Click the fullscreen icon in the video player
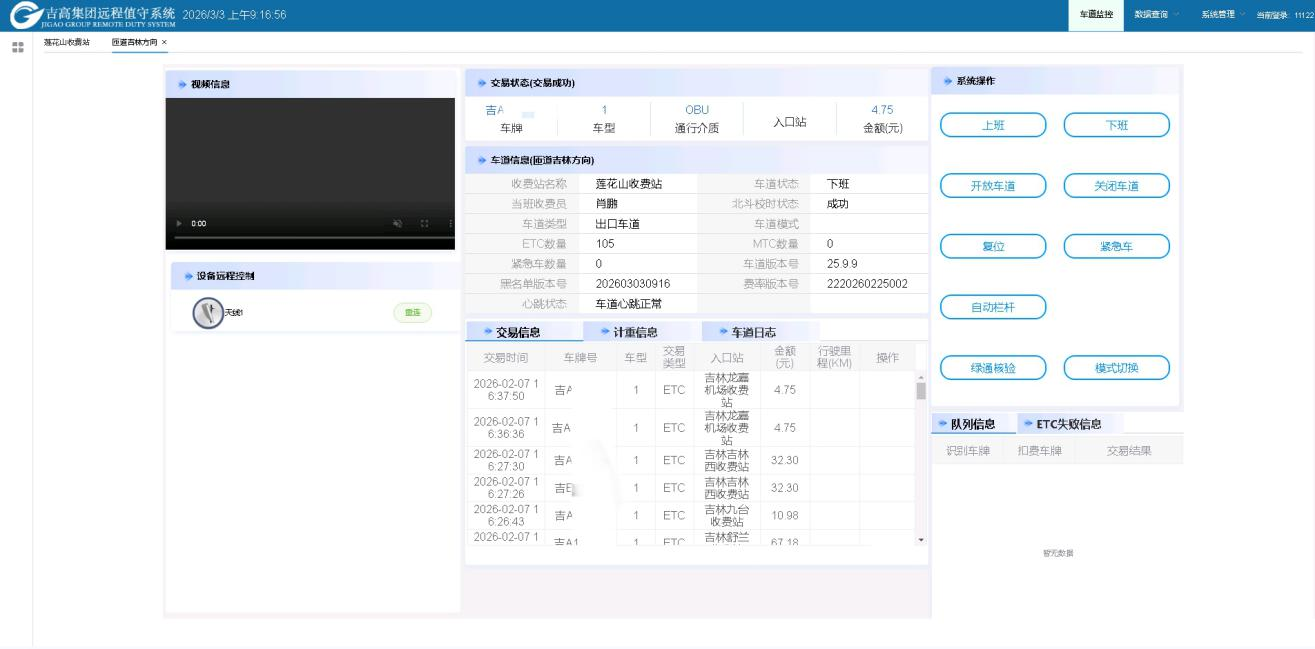Viewport: 1315px width, 649px height. pyautogui.click(x=424, y=224)
